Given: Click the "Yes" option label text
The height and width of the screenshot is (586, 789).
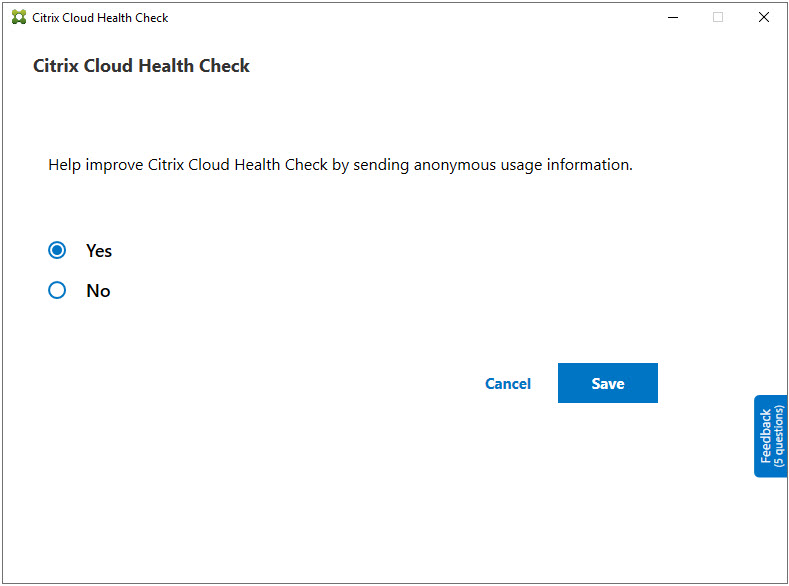Looking at the screenshot, I should click(99, 251).
